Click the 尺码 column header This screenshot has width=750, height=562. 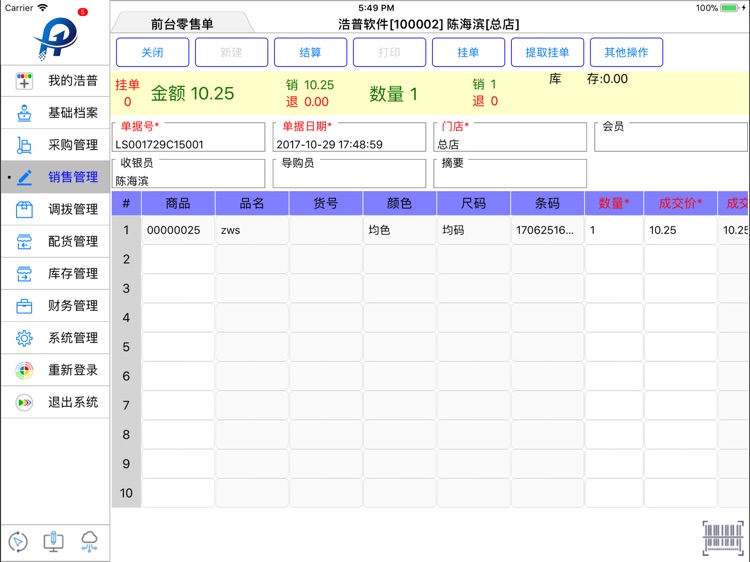(474, 203)
